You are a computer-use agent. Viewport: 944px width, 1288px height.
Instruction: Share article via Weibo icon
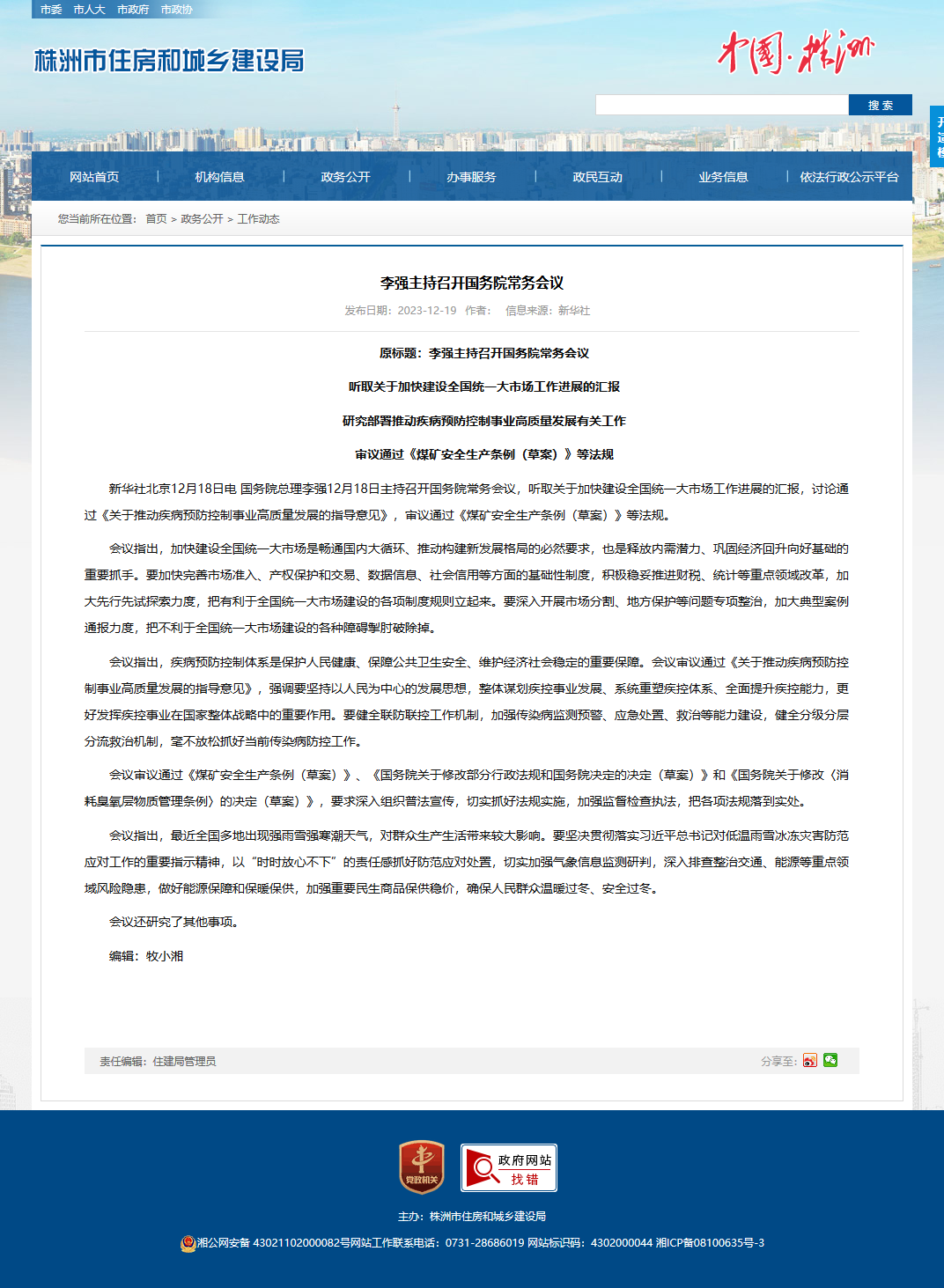coord(809,1061)
